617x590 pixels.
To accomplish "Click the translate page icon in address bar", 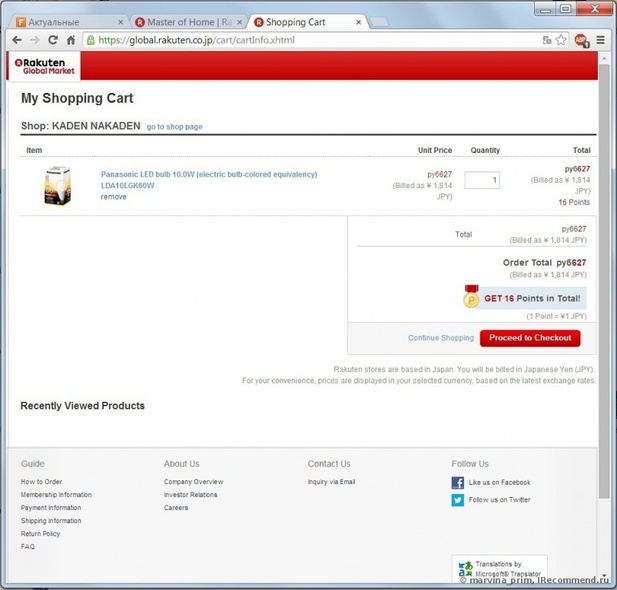I will pyautogui.click(x=547, y=40).
